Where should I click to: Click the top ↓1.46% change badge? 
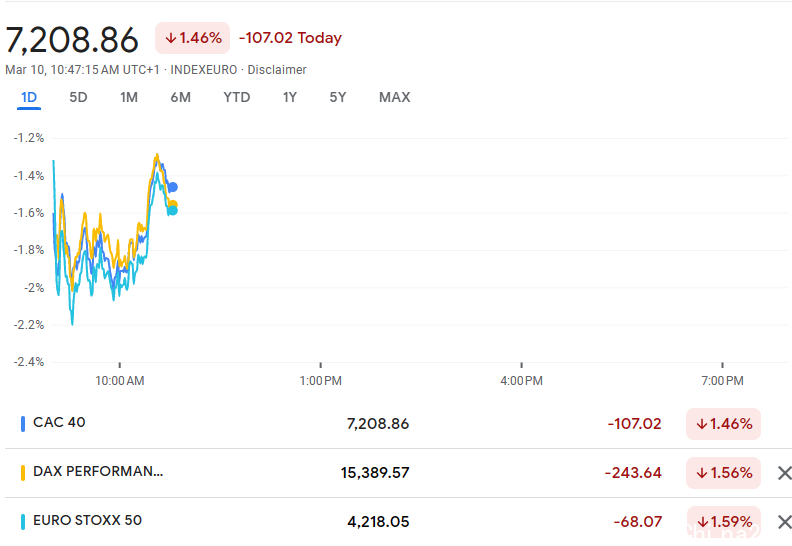coord(192,38)
